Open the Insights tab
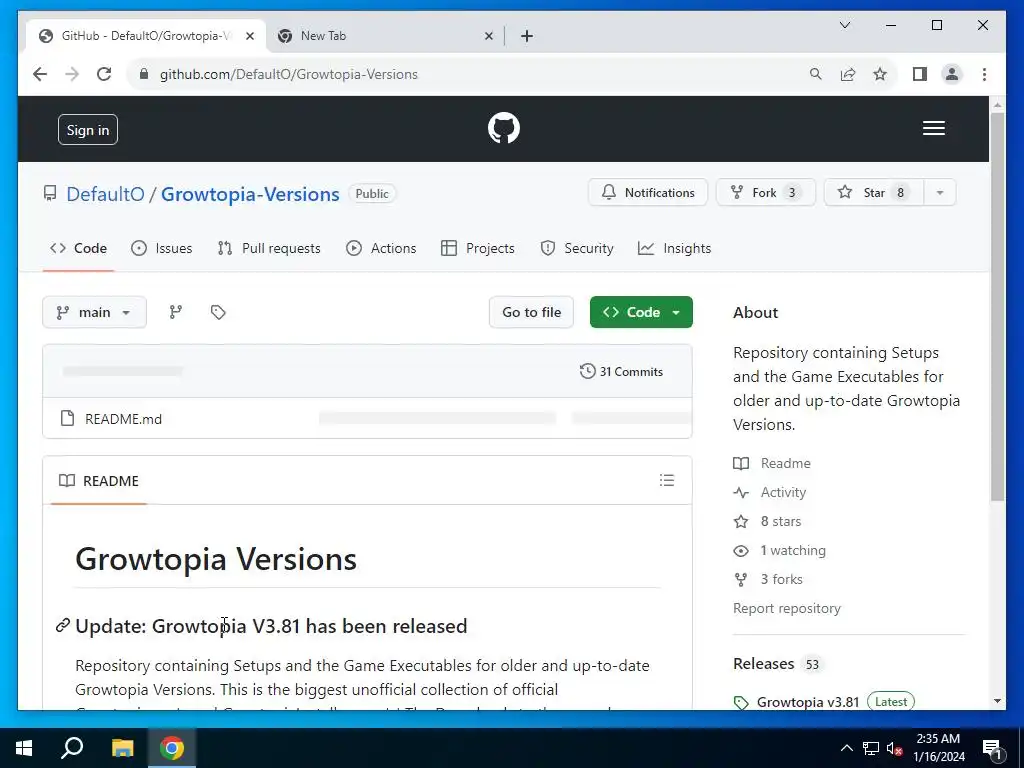 point(675,248)
